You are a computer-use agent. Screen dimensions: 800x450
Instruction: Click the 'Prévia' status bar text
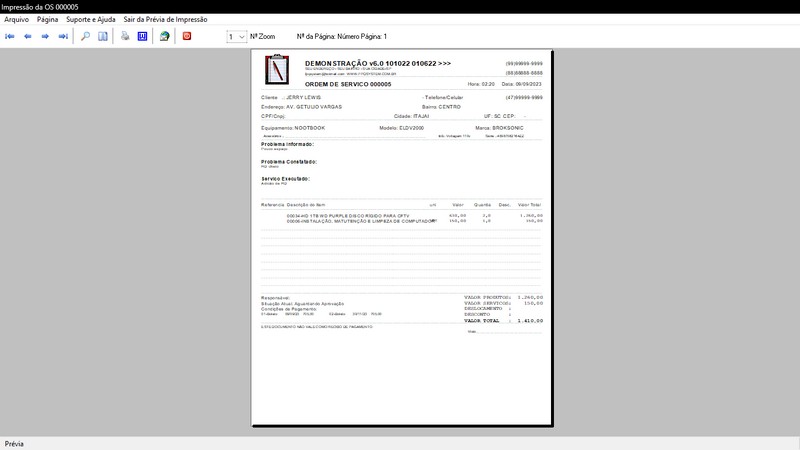[14, 444]
